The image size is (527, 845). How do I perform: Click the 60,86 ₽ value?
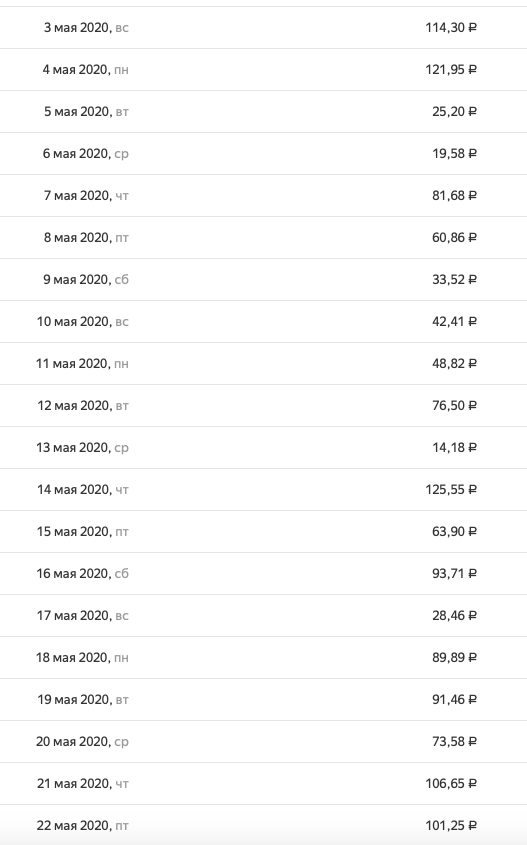(454, 238)
